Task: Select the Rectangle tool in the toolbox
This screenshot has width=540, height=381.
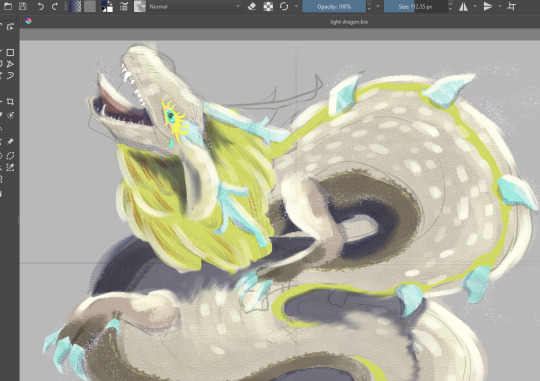Action: pos(10,52)
